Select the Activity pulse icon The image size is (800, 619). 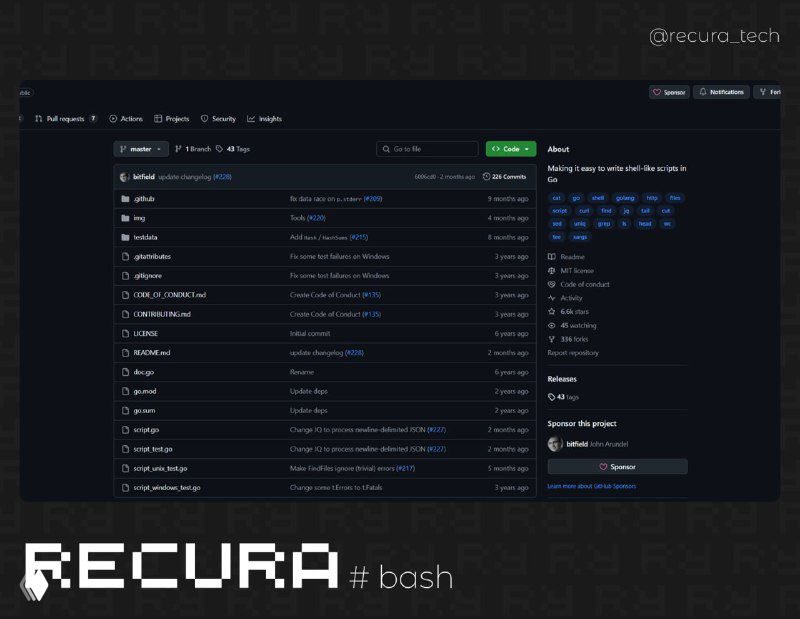click(x=553, y=298)
